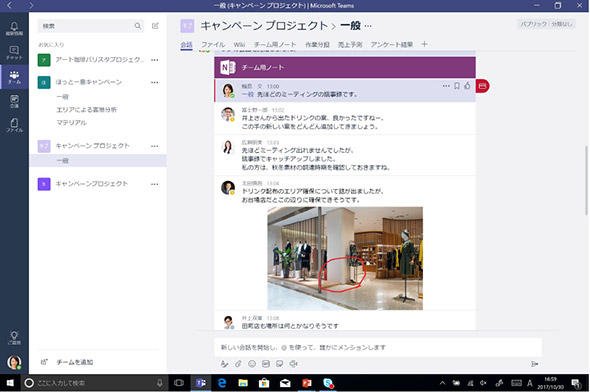Click the Cortana taskbar search box
This screenshot has height=392, width=590.
pos(94,383)
